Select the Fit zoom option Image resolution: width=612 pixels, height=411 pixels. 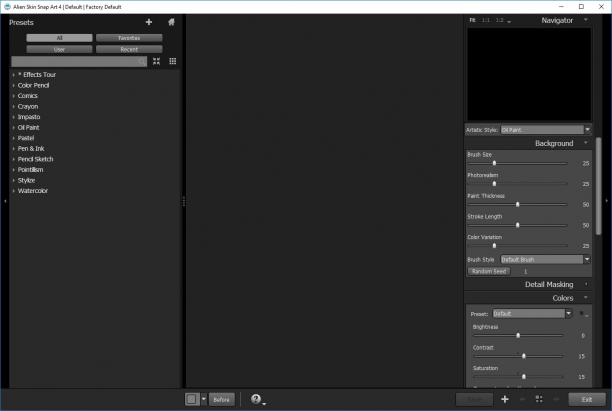472,20
